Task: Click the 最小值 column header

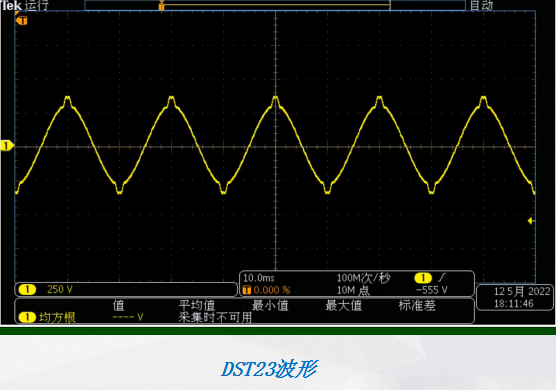Action: (x=270, y=305)
